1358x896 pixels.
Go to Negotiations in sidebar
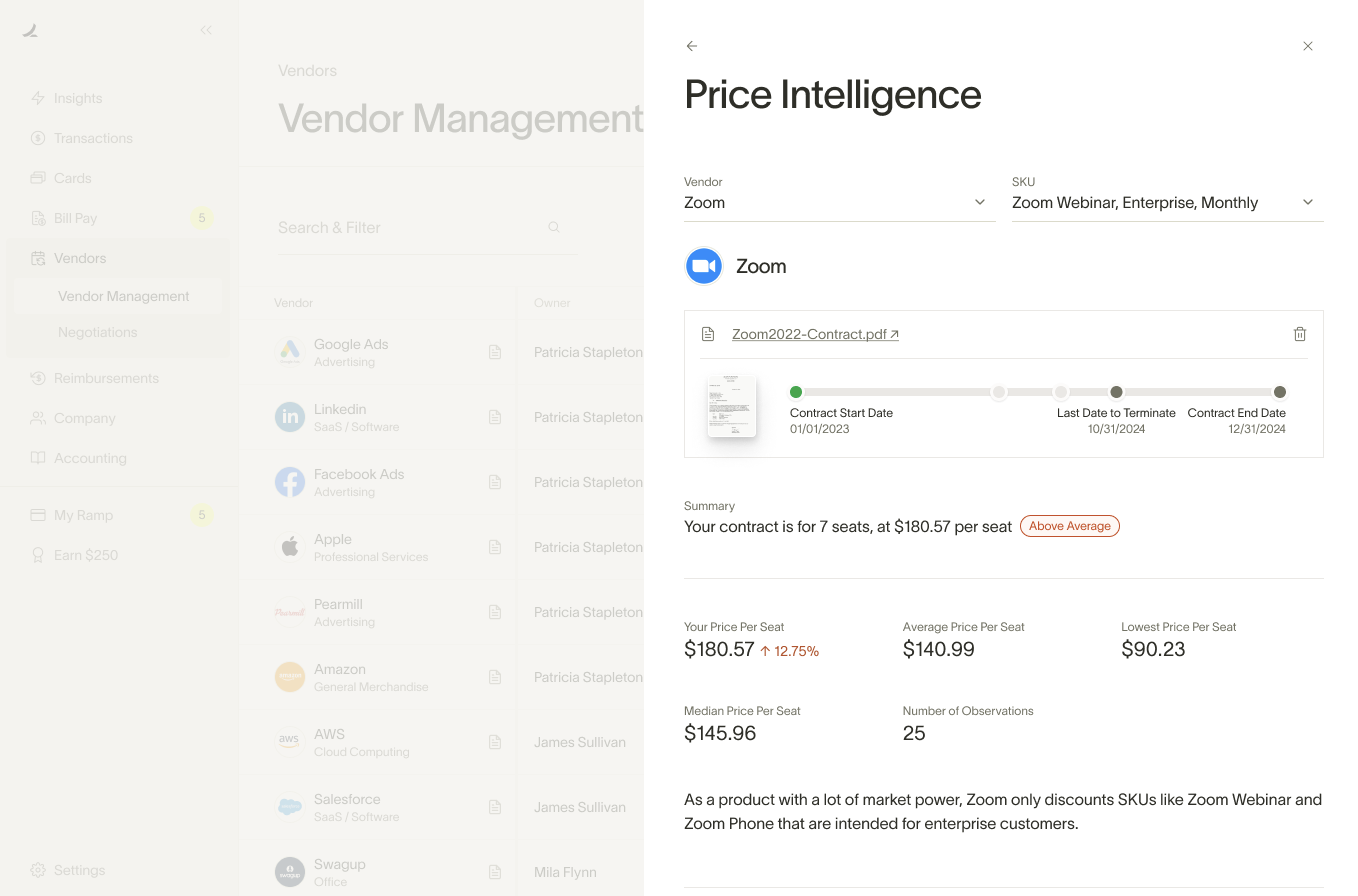97,332
